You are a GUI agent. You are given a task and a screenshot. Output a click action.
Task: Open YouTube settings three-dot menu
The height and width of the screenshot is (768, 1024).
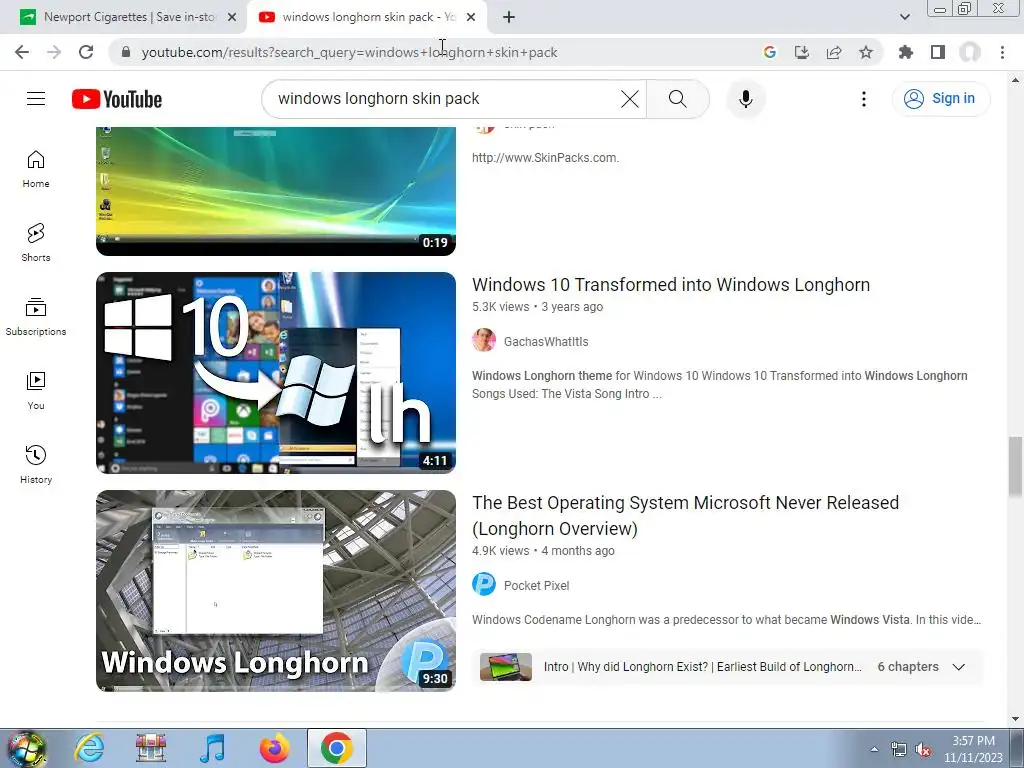pyautogui.click(x=863, y=99)
